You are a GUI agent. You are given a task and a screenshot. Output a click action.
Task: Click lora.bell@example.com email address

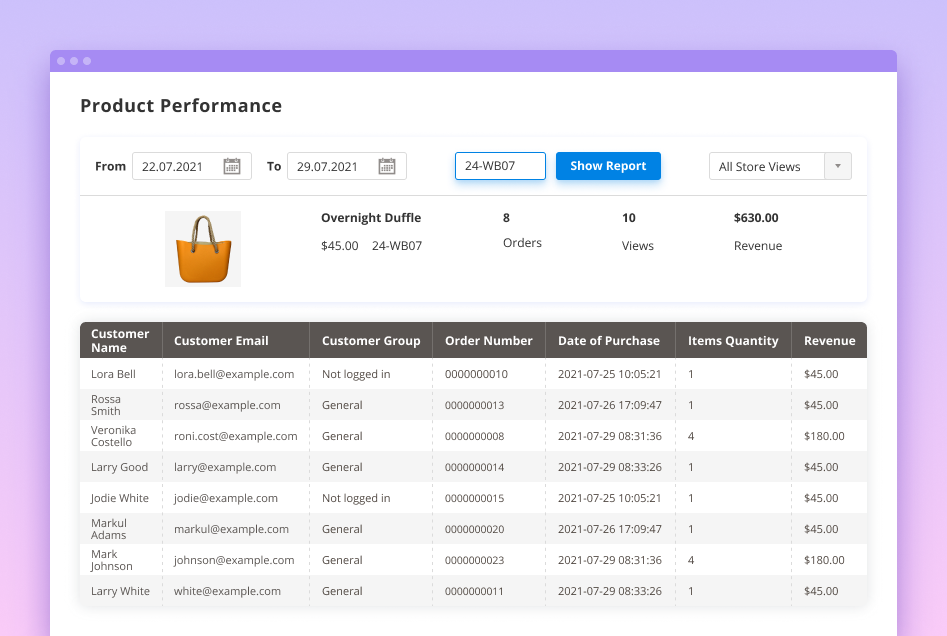click(236, 374)
